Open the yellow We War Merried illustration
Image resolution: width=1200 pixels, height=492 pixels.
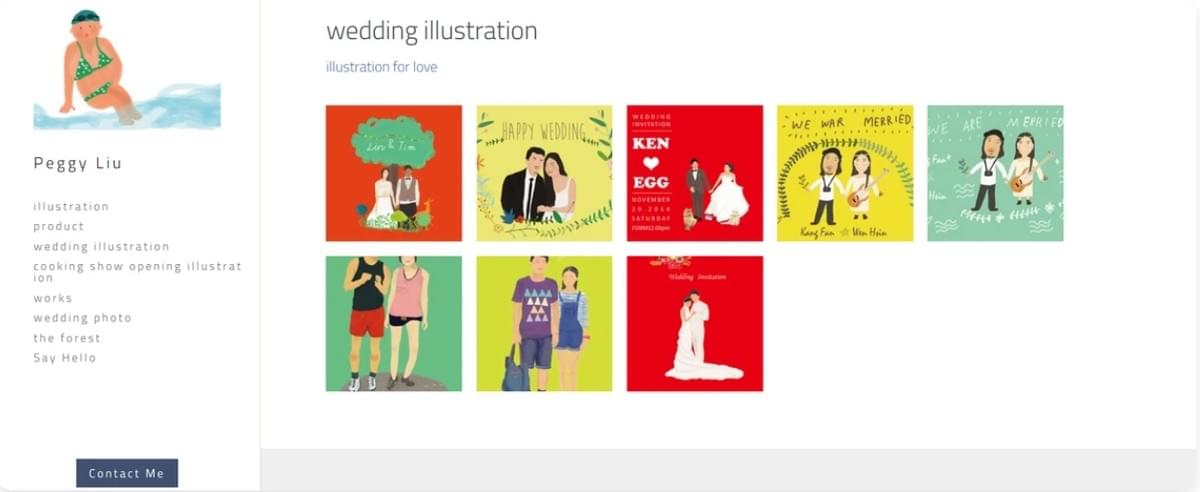point(845,173)
